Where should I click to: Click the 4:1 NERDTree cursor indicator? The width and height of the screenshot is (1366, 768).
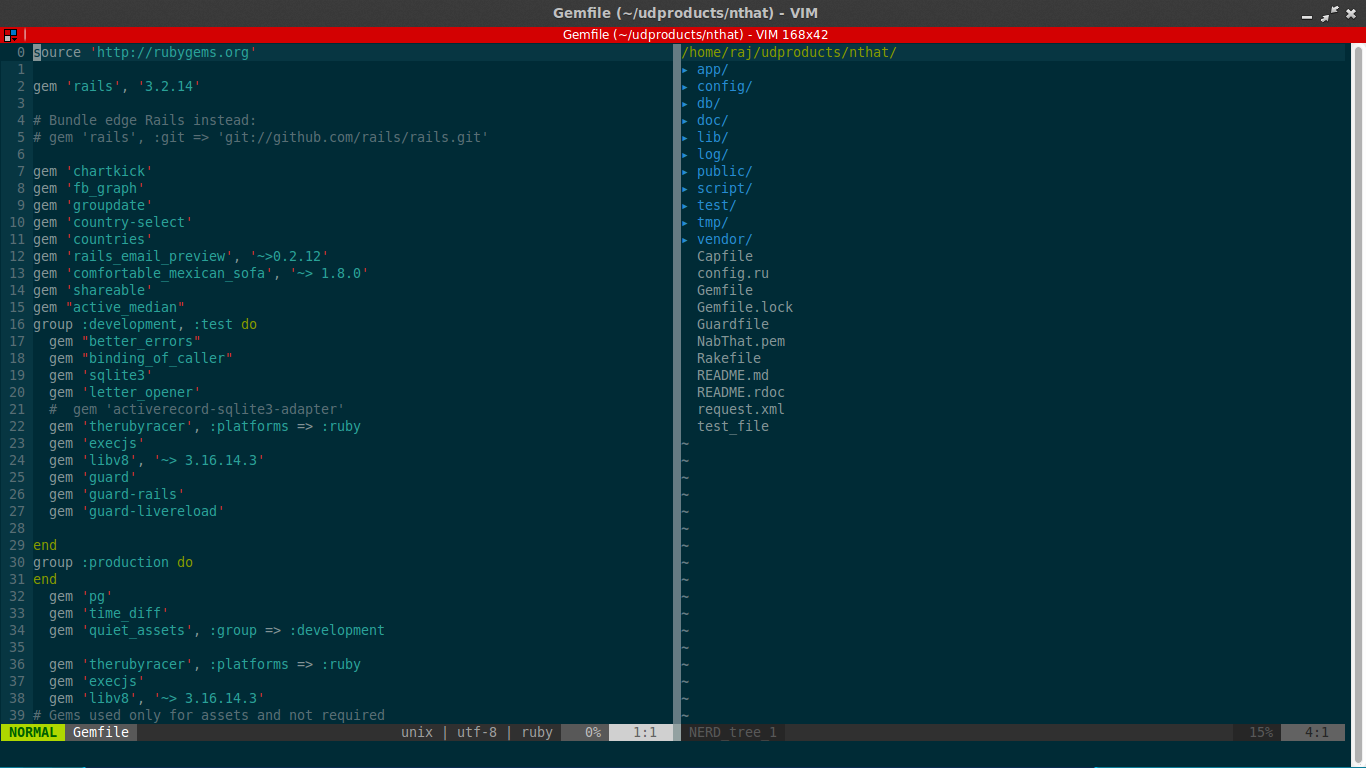click(x=1317, y=732)
